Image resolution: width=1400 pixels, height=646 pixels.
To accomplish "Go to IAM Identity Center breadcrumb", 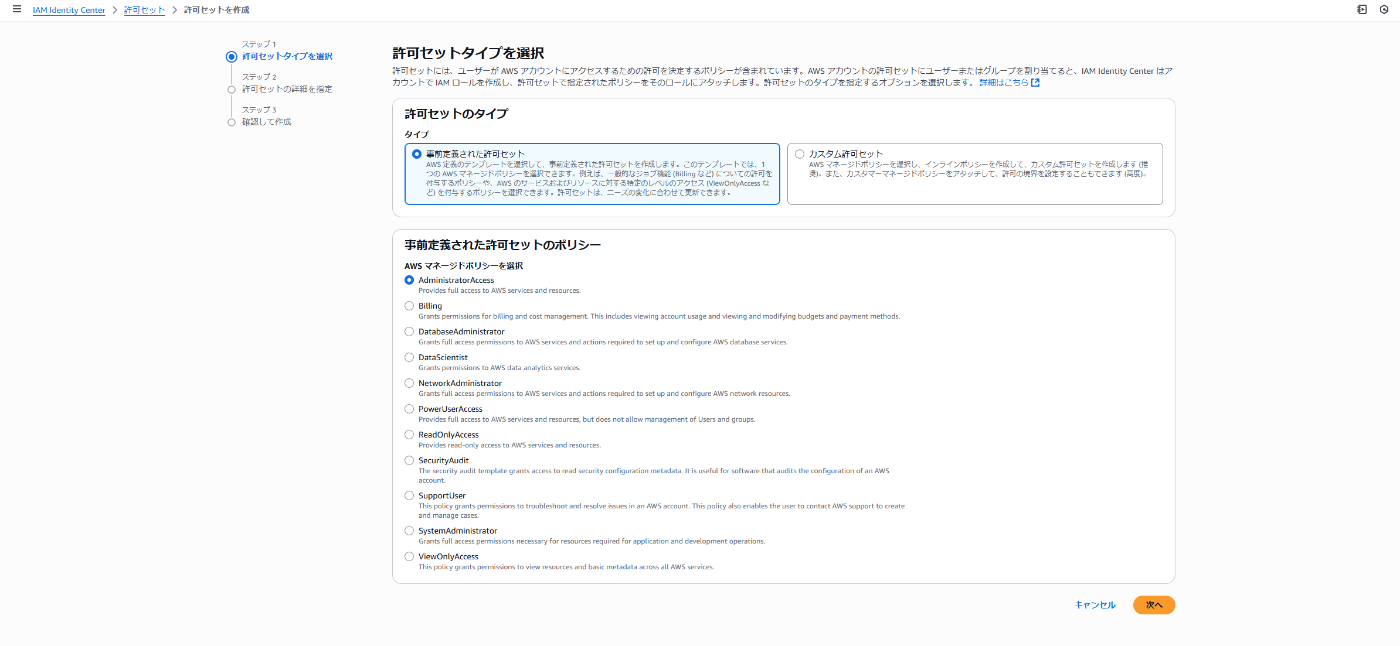I will 69,10.
